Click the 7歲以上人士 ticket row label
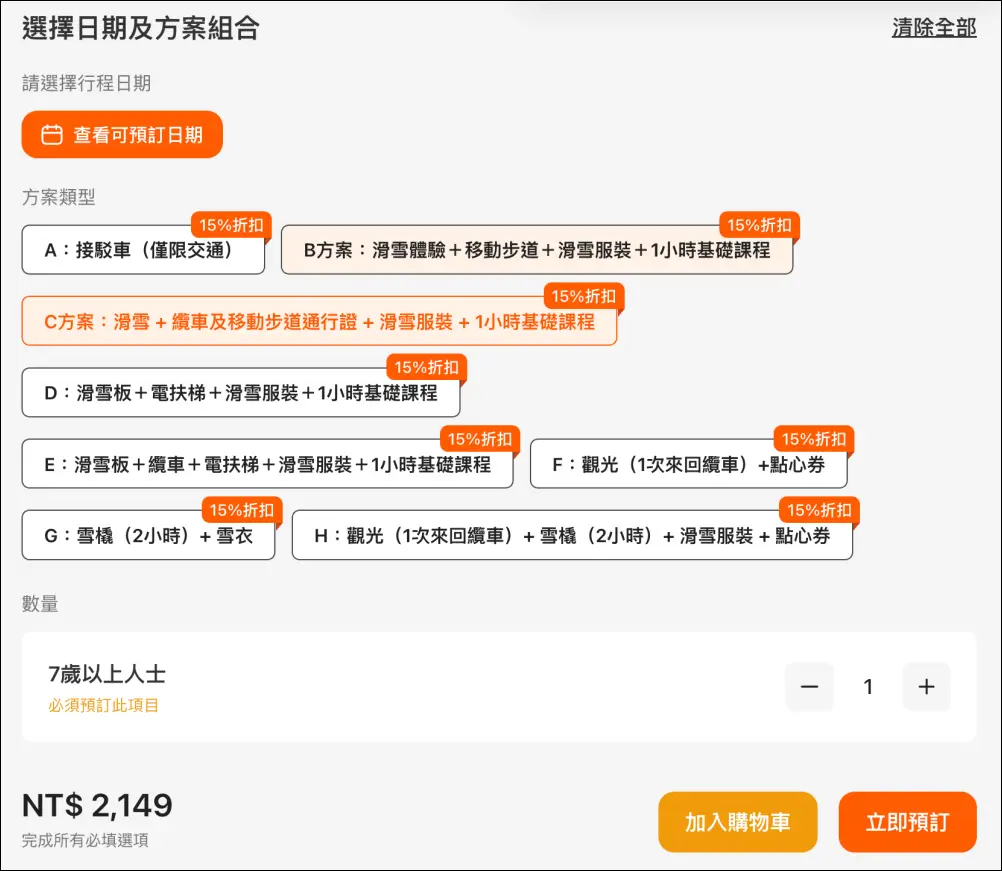Image resolution: width=1002 pixels, height=871 pixels. (x=107, y=675)
